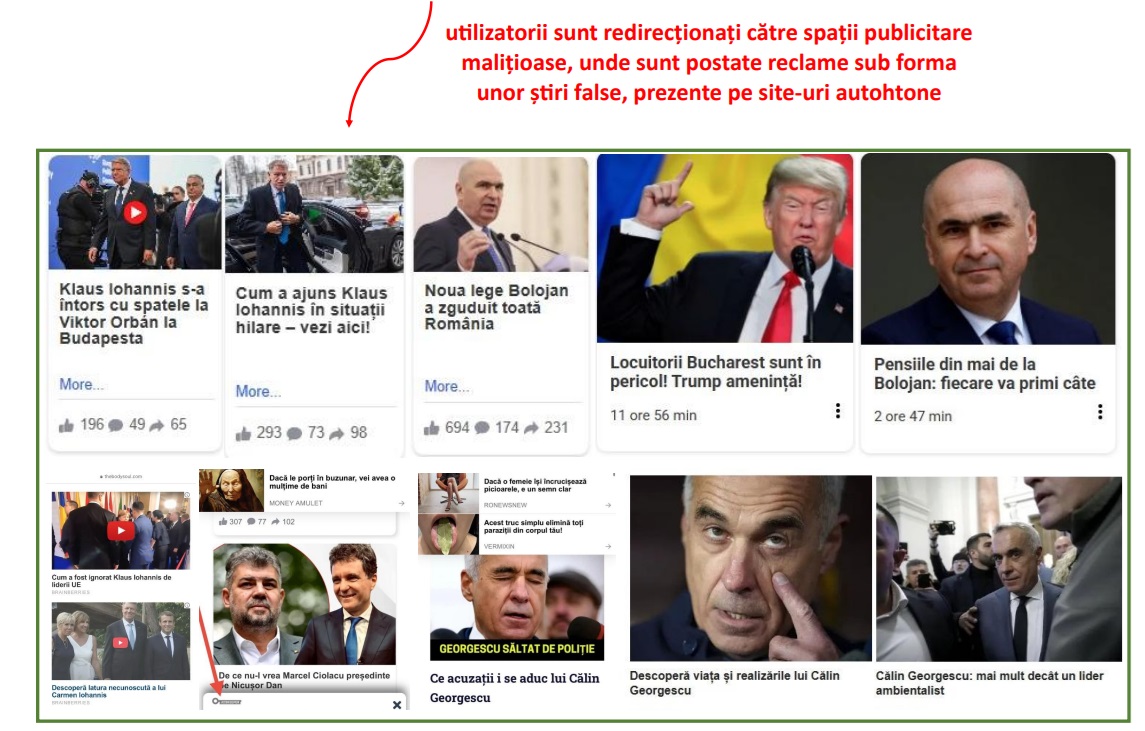Viewport: 1145px width, 731px height.
Task: Open 'More...' under 'Noua lege Bolojan'
Action: click(x=446, y=386)
